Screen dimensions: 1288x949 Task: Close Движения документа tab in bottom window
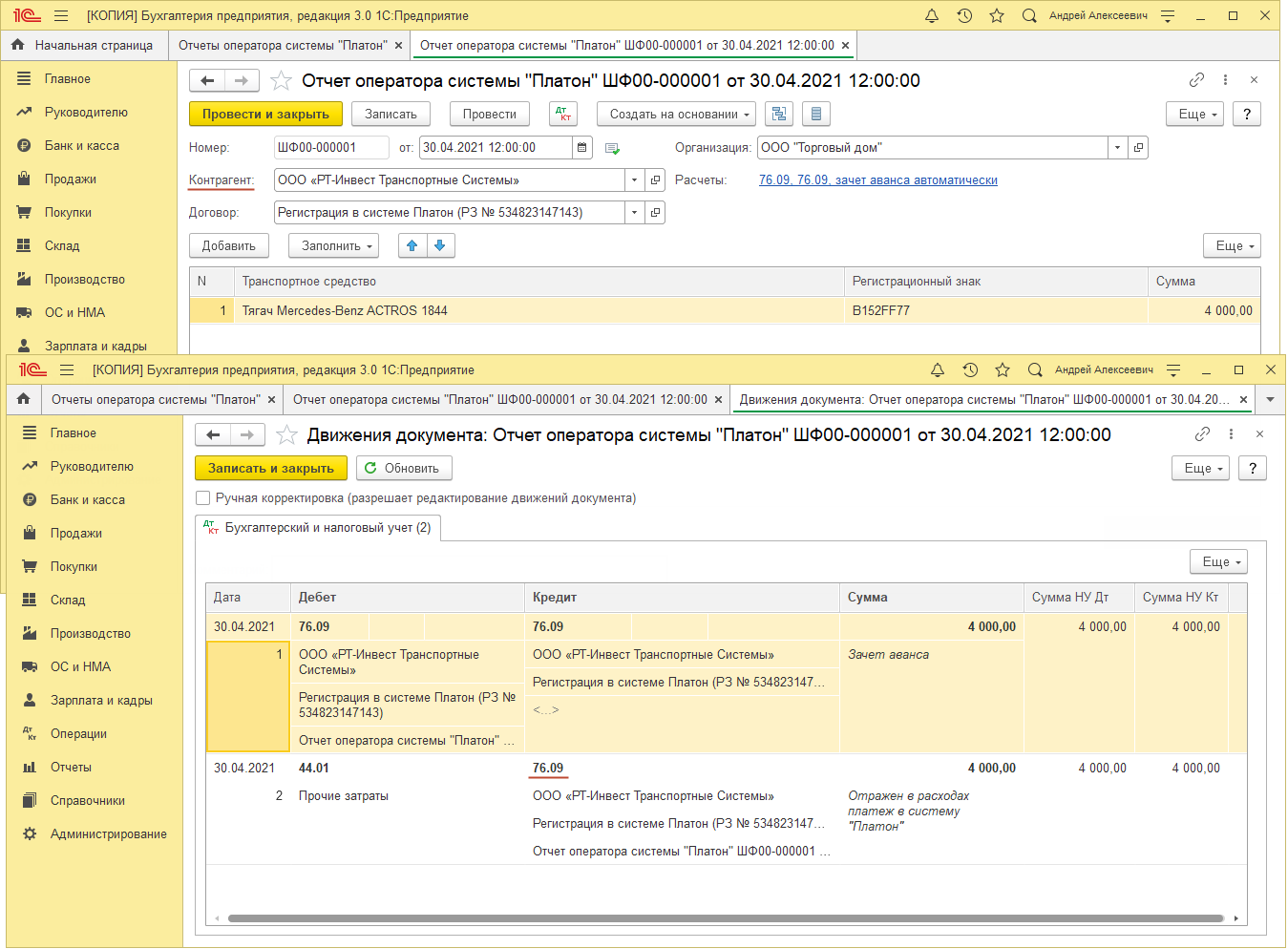coord(1243,399)
